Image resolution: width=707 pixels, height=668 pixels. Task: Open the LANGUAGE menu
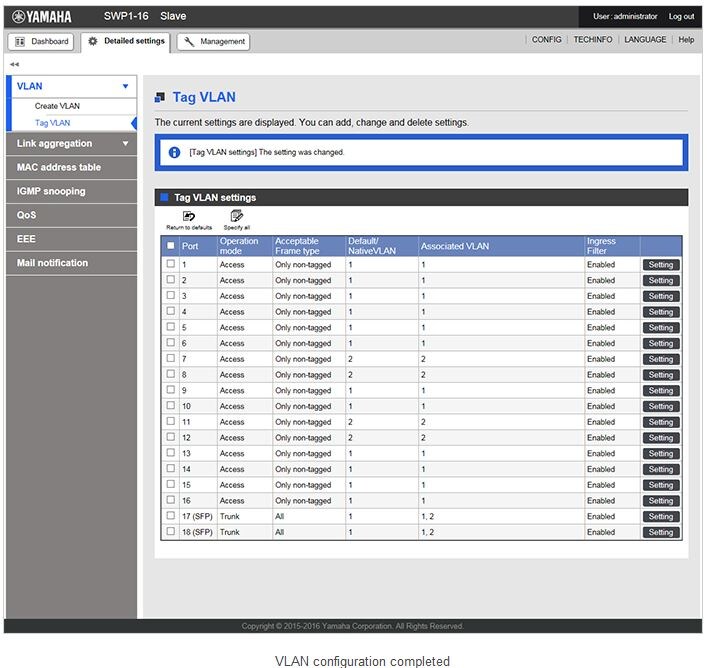tap(645, 40)
